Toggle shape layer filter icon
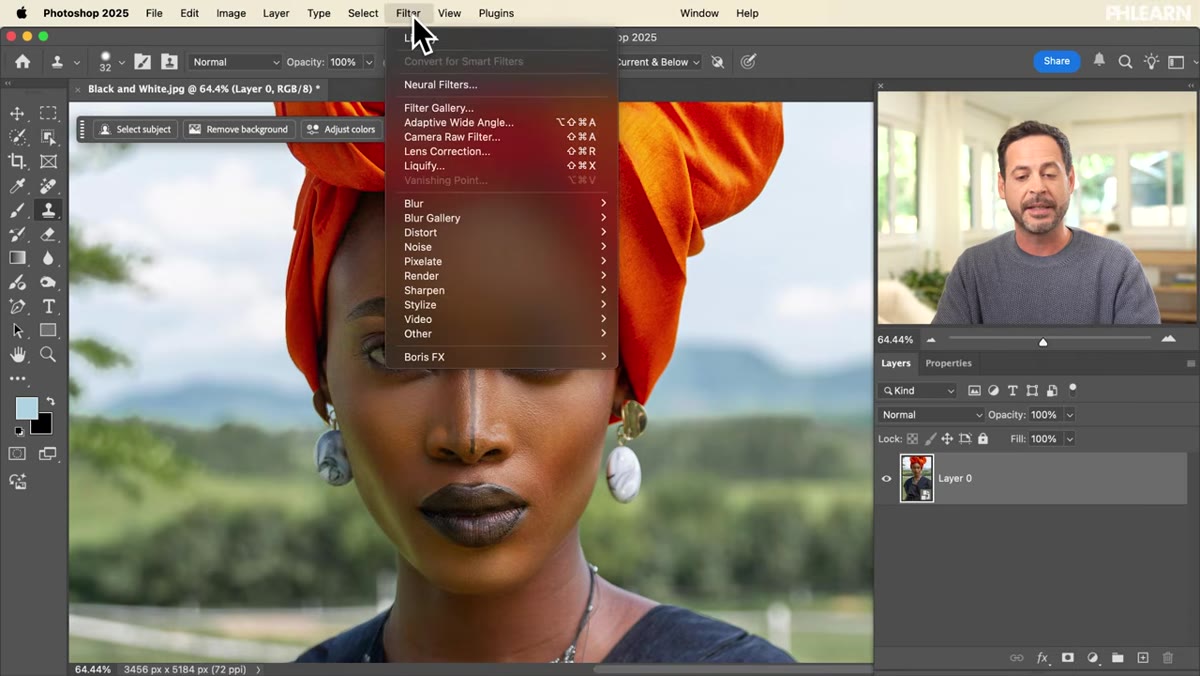This screenshot has width=1200, height=676. pyautogui.click(x=1032, y=391)
